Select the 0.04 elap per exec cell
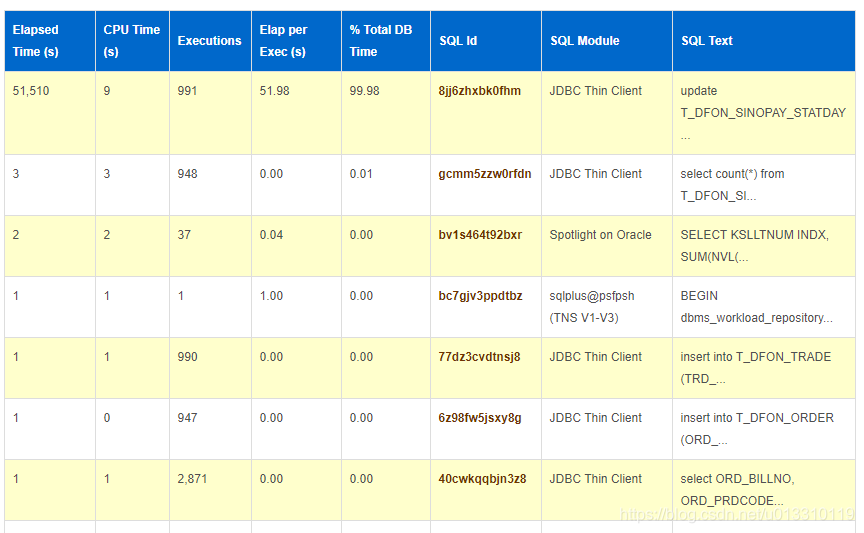The image size is (864, 533). point(296,246)
